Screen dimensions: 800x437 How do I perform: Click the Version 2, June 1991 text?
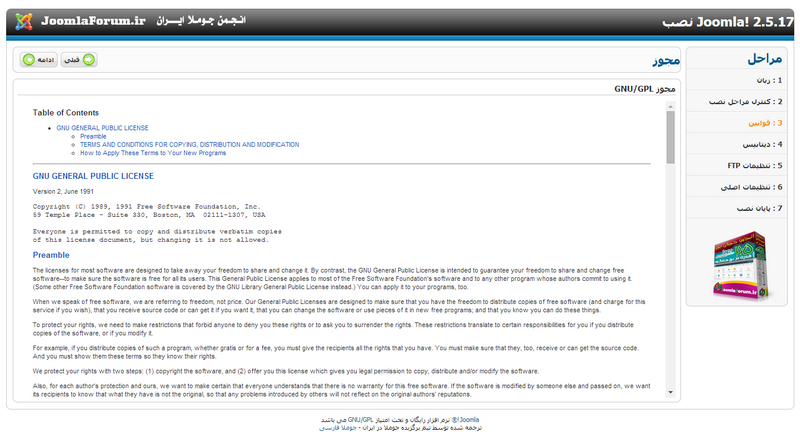point(63,192)
